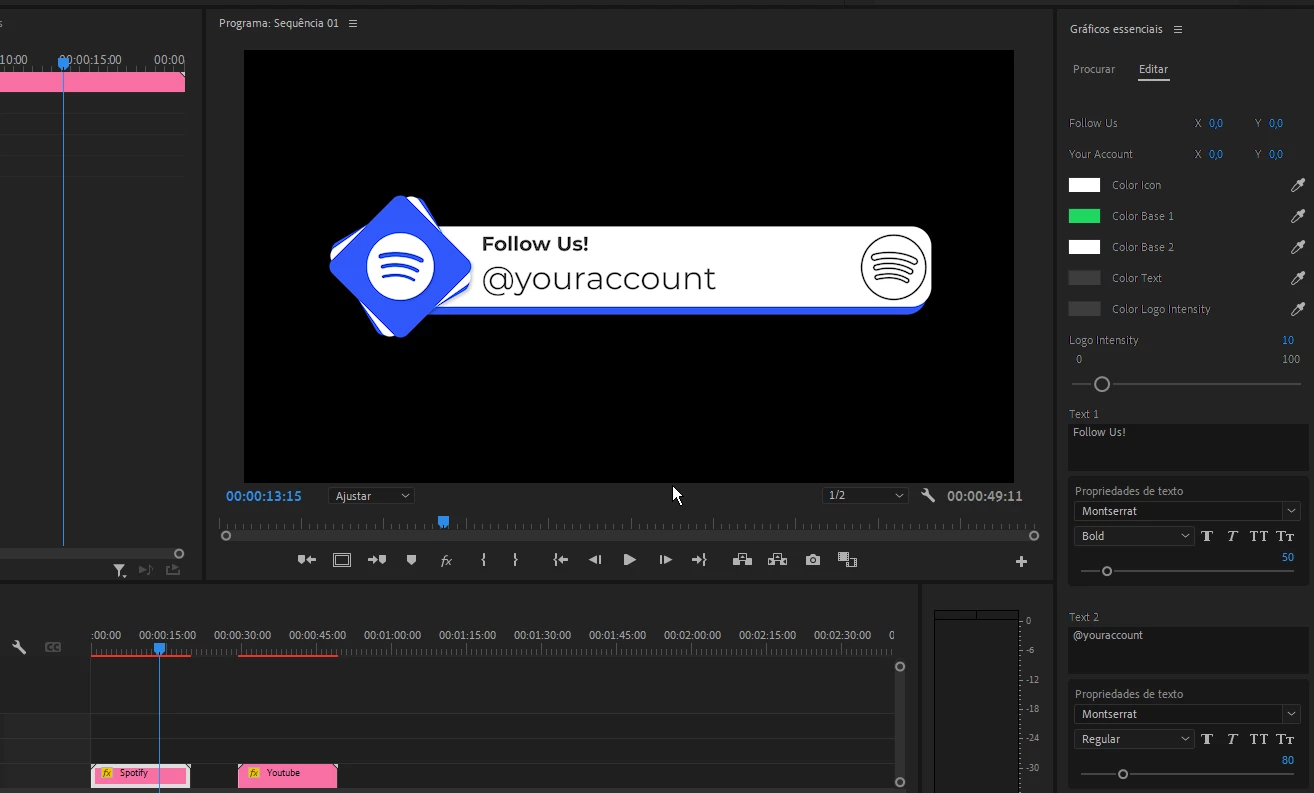Toggle all caps for Text 2
The height and width of the screenshot is (793, 1314).
(x=1259, y=739)
